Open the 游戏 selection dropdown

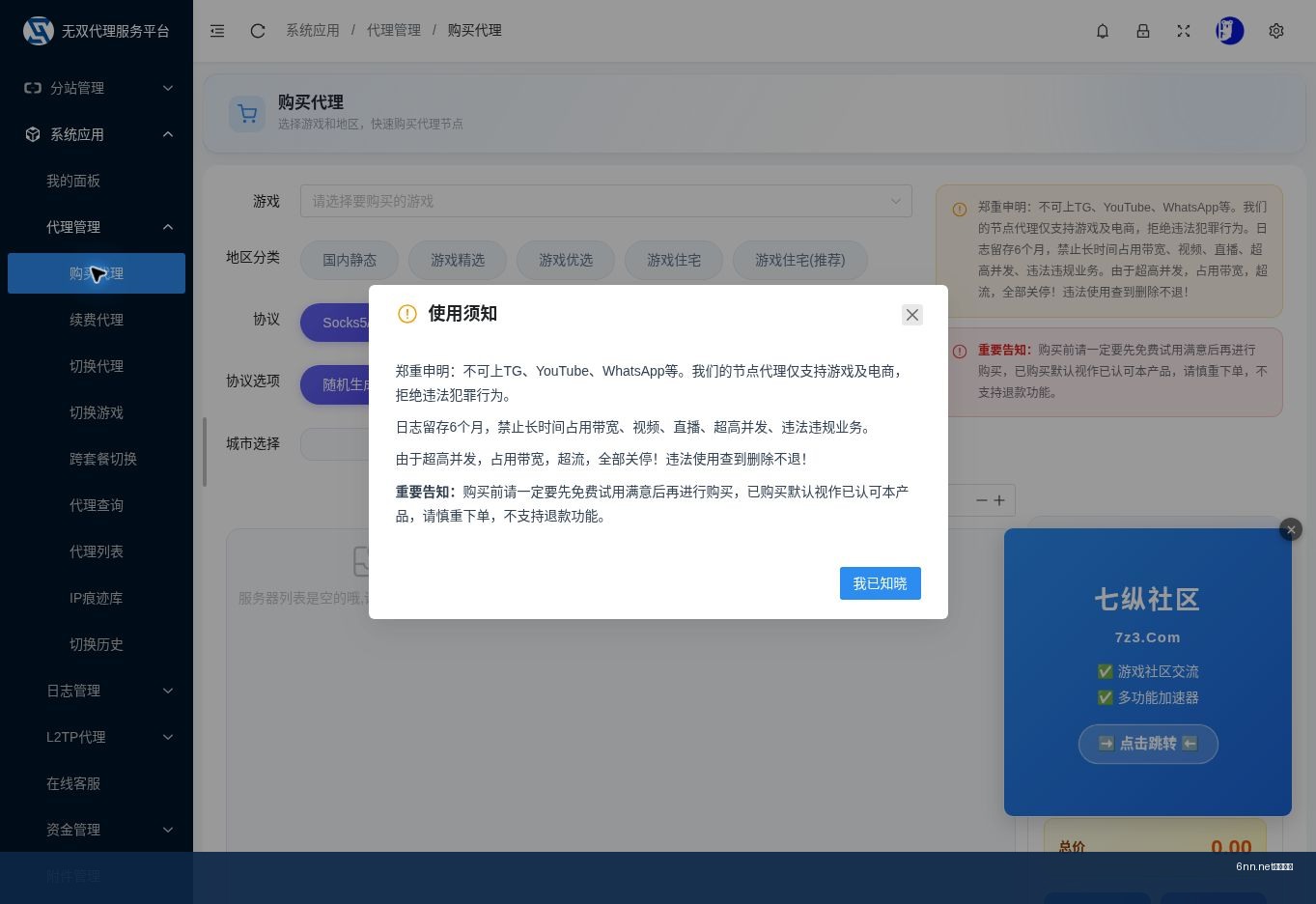(x=606, y=201)
